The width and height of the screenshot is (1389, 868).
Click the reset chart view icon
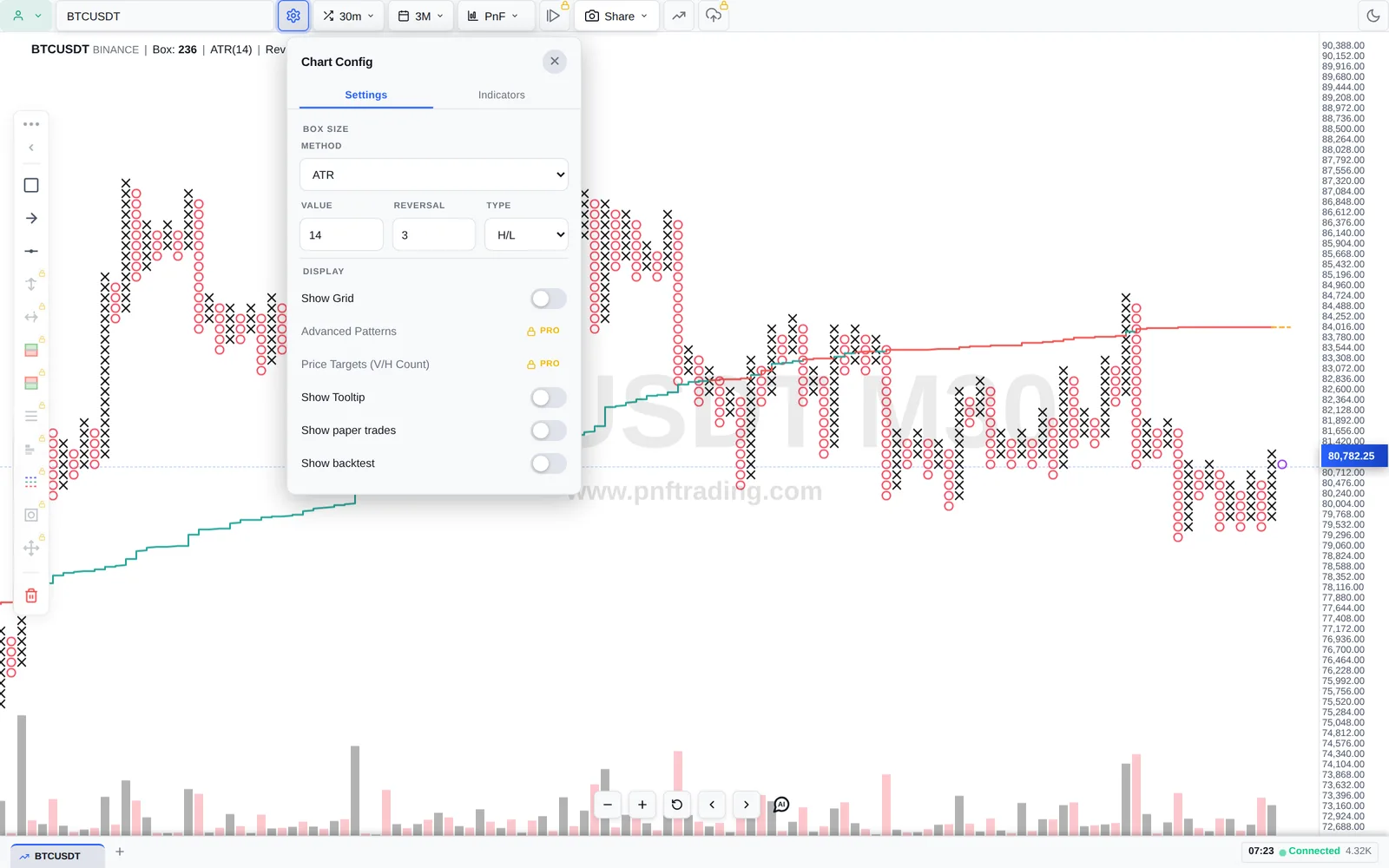(x=677, y=805)
